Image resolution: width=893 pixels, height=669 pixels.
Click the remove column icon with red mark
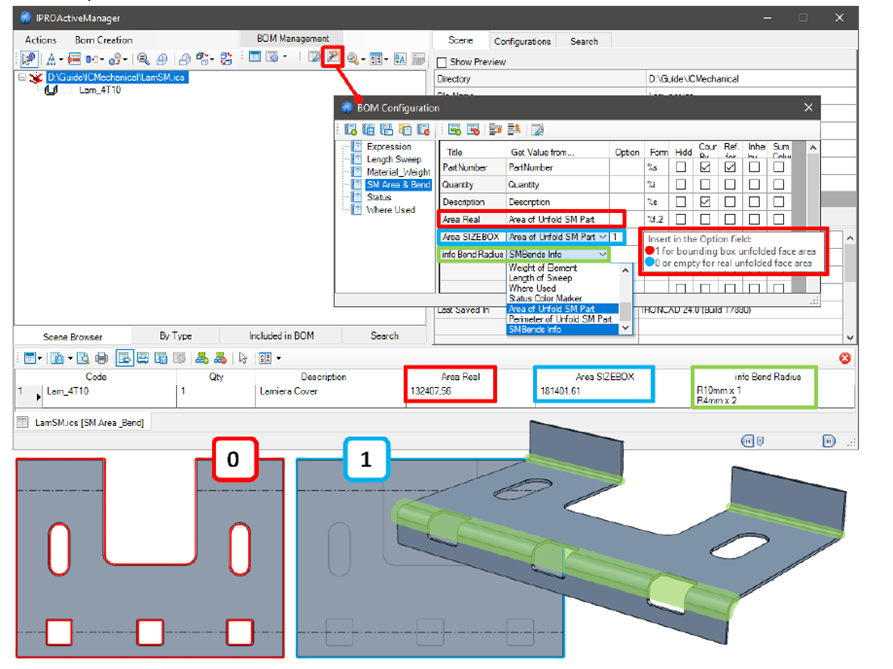point(473,130)
